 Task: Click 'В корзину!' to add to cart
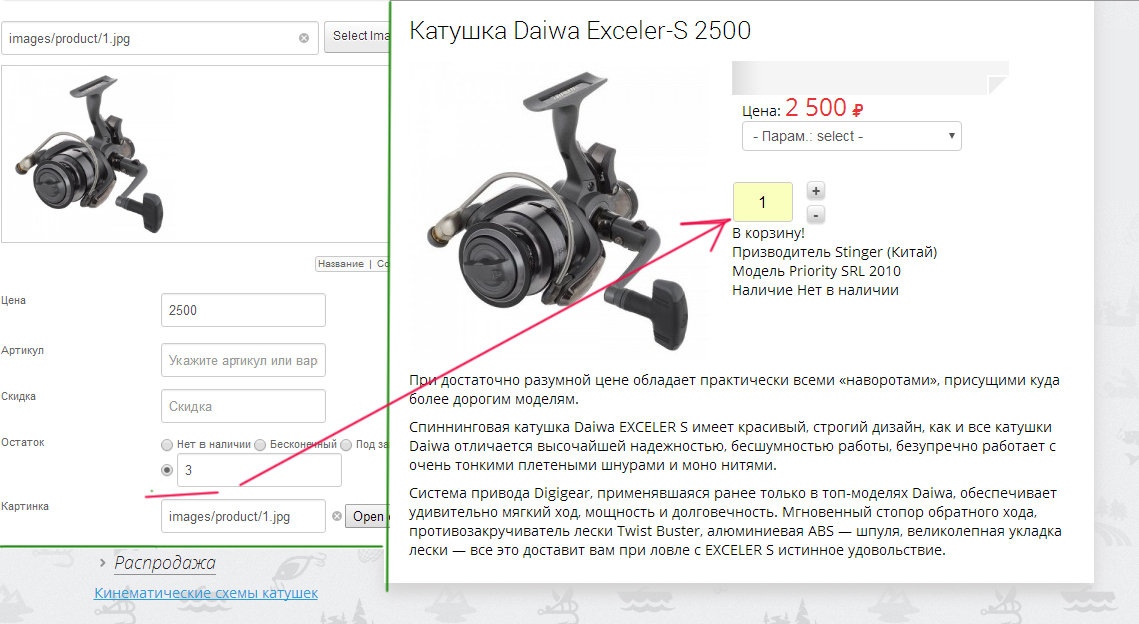coord(768,234)
